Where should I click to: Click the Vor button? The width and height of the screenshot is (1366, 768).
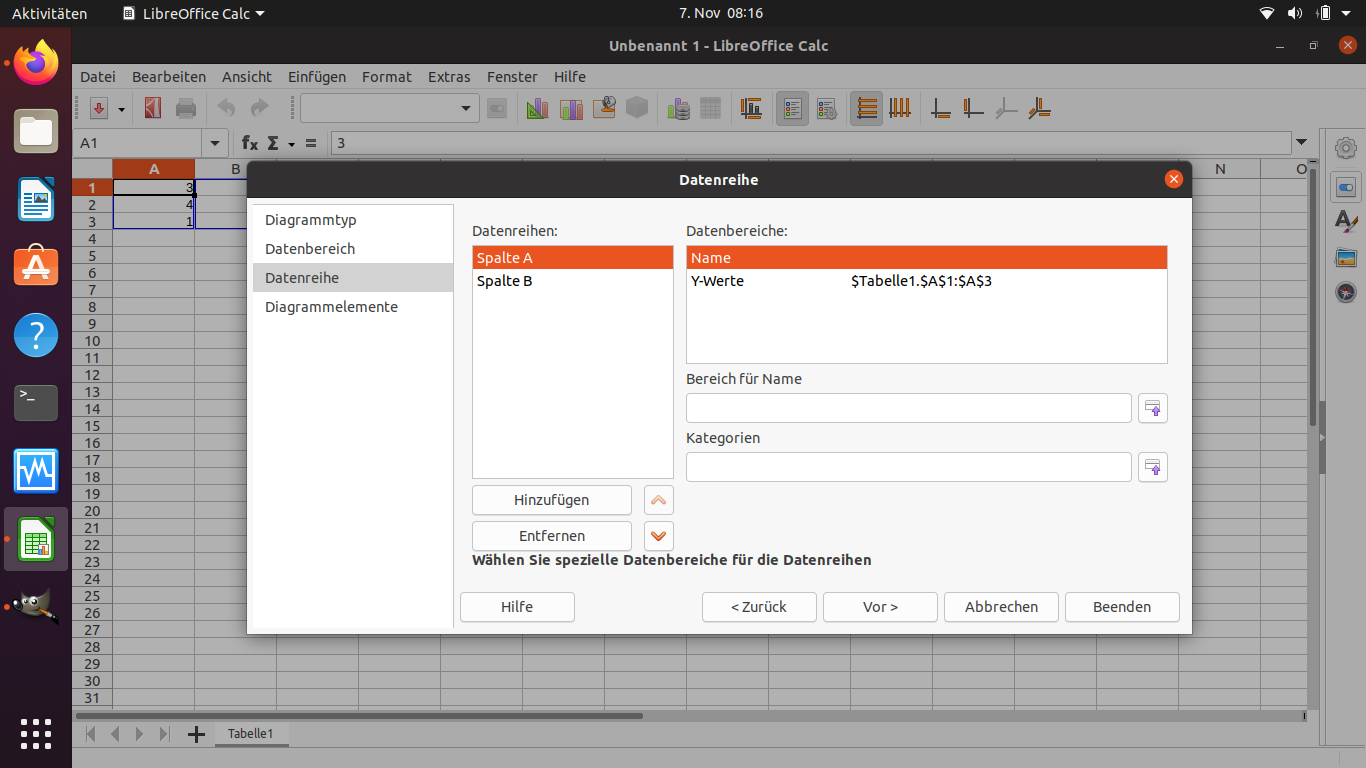pos(880,607)
